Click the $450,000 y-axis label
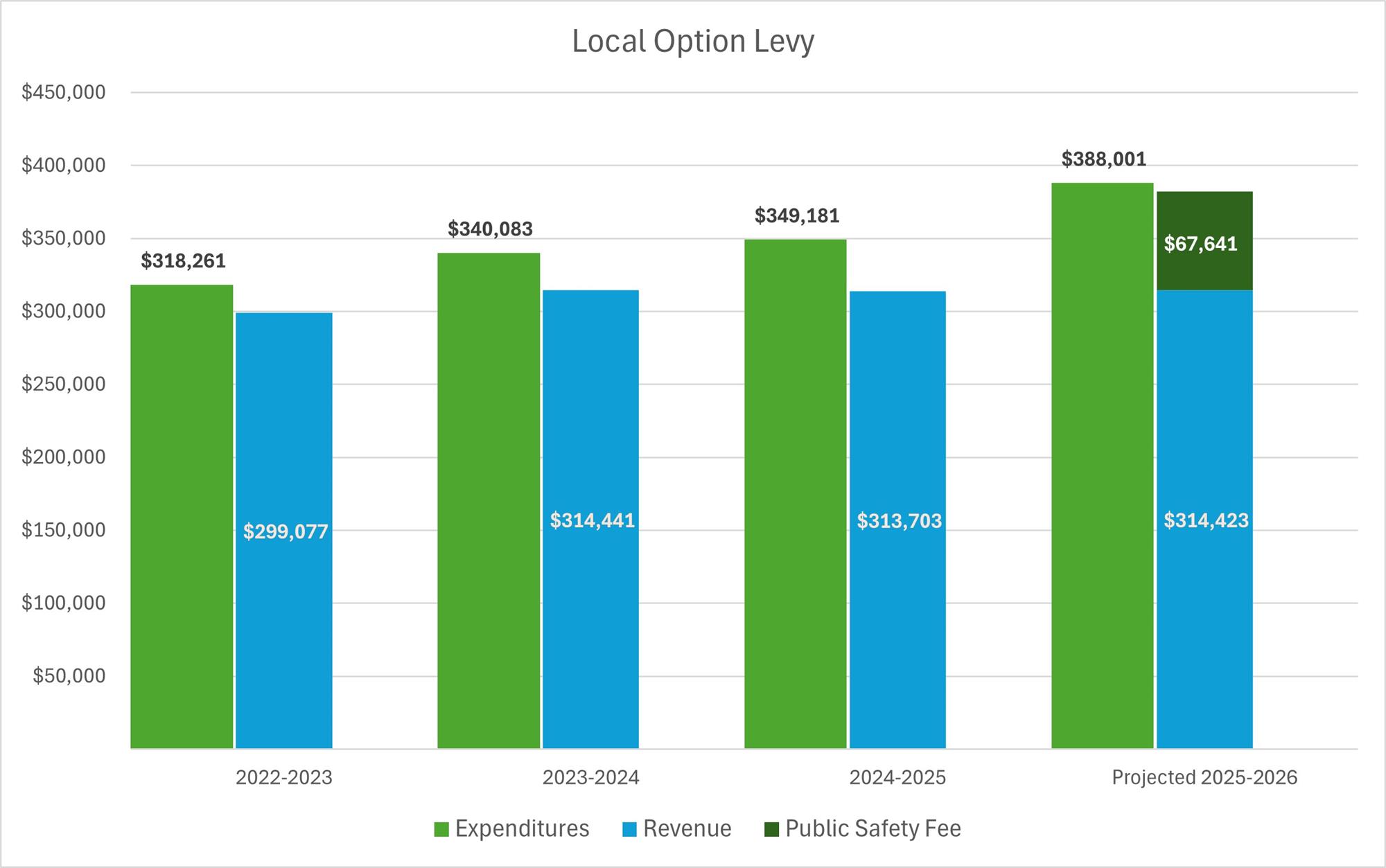This screenshot has width=1386, height=868. [64, 92]
